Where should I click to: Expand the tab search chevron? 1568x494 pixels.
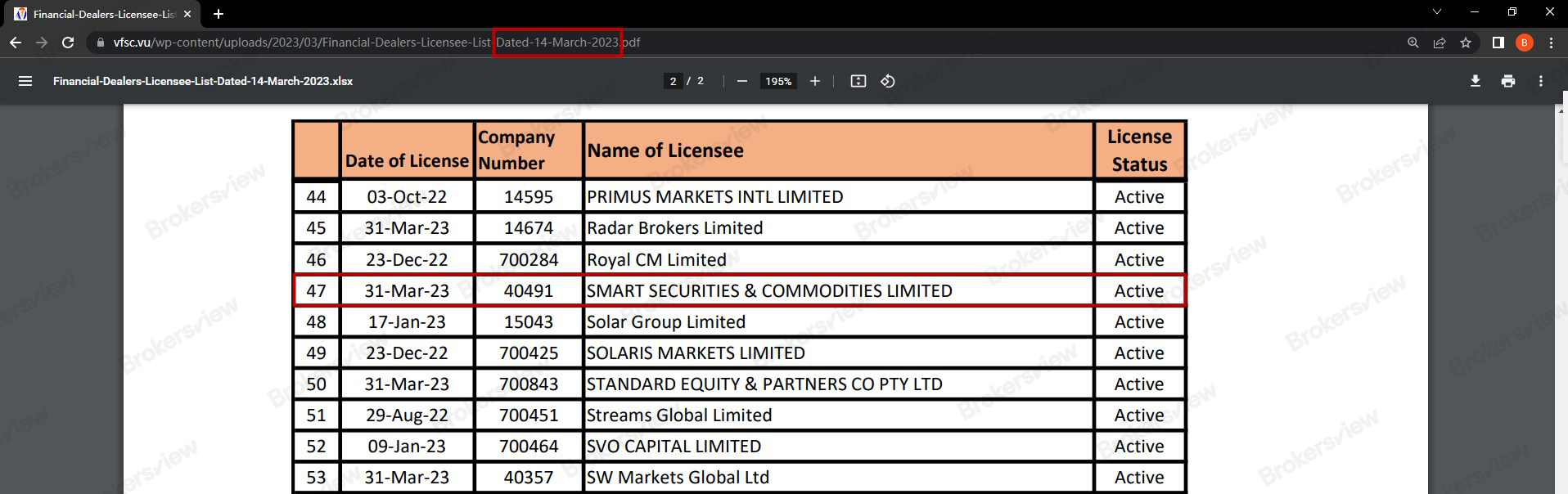click(1436, 12)
